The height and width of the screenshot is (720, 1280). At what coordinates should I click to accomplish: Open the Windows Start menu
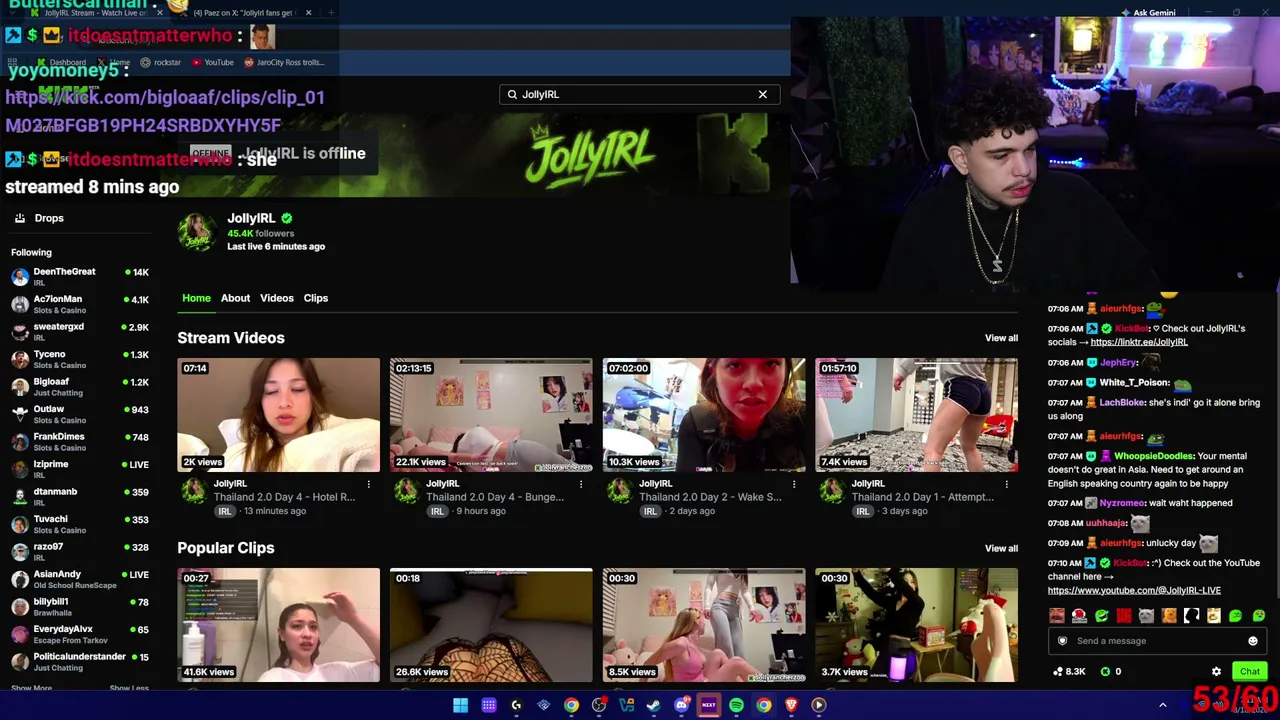(x=460, y=705)
